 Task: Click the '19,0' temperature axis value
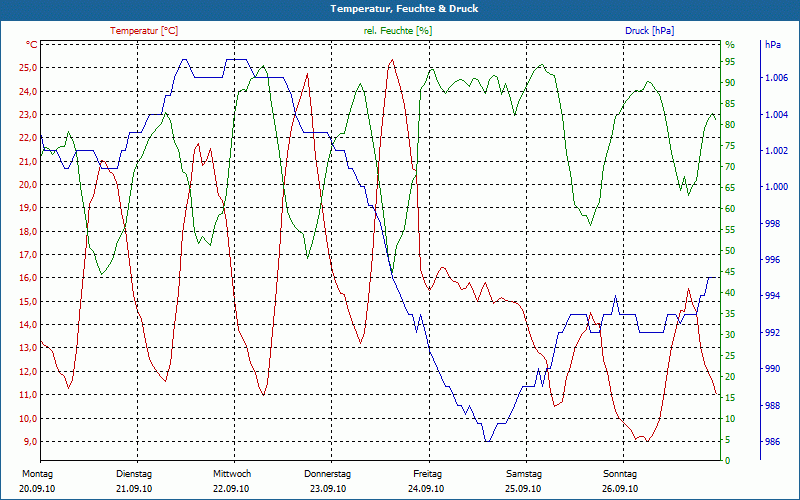click(x=29, y=208)
